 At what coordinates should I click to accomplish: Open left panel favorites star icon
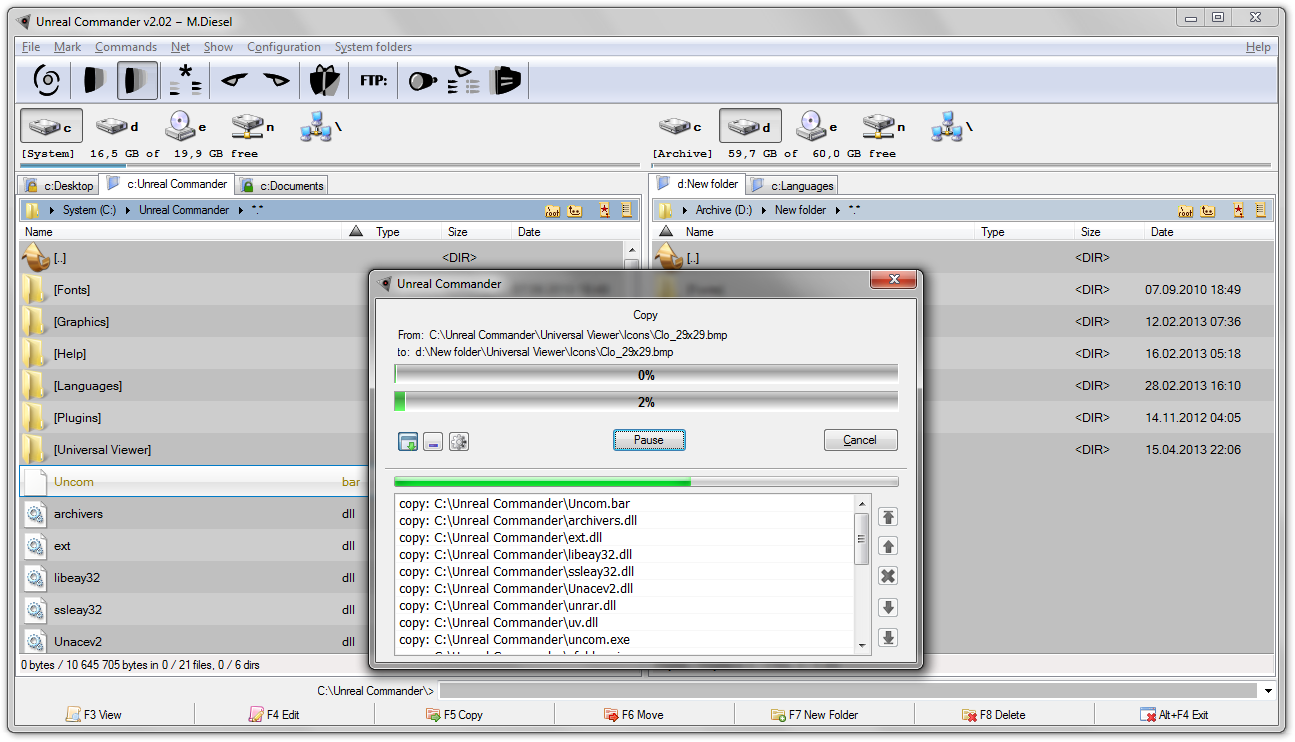[605, 210]
